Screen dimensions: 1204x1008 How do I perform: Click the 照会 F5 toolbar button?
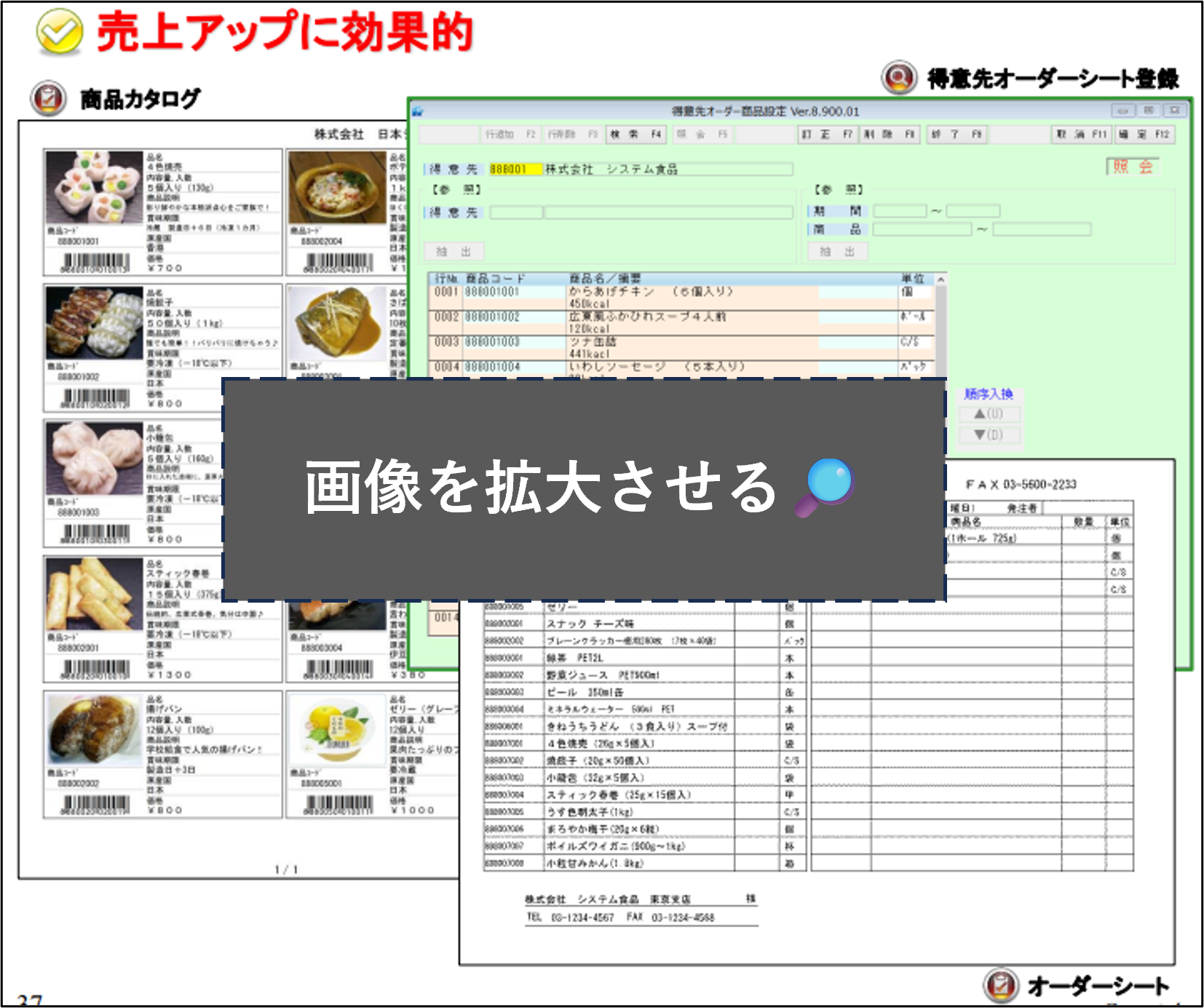[701, 135]
